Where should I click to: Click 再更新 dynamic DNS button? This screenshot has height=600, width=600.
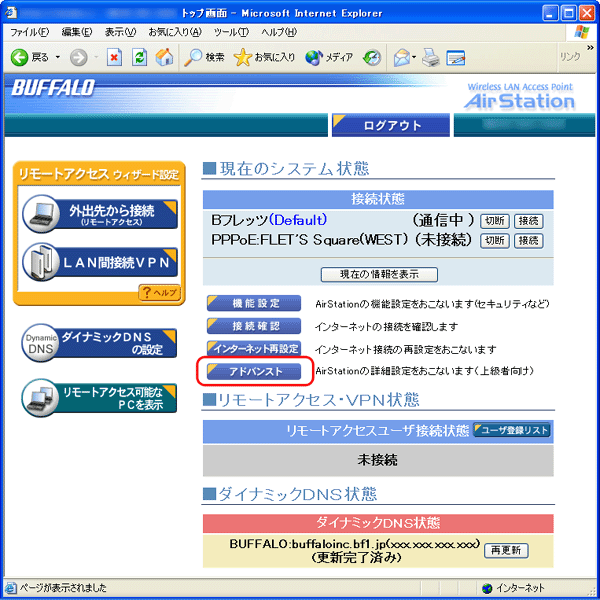tap(506, 550)
